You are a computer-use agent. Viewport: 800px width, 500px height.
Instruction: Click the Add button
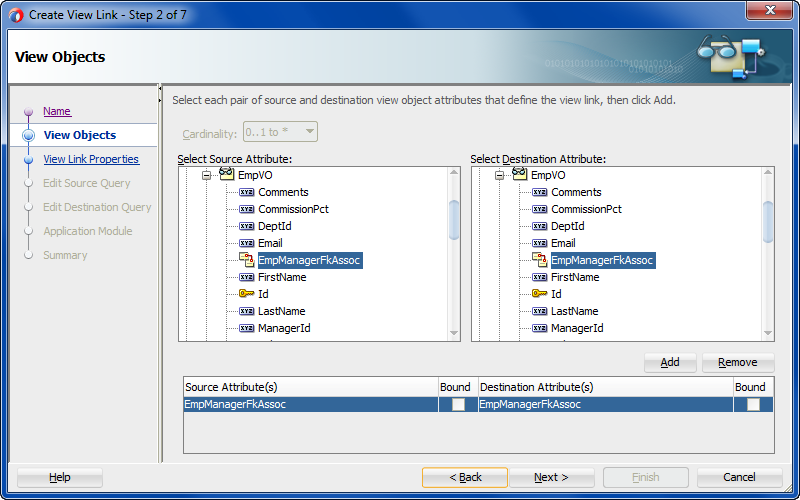[670, 362]
